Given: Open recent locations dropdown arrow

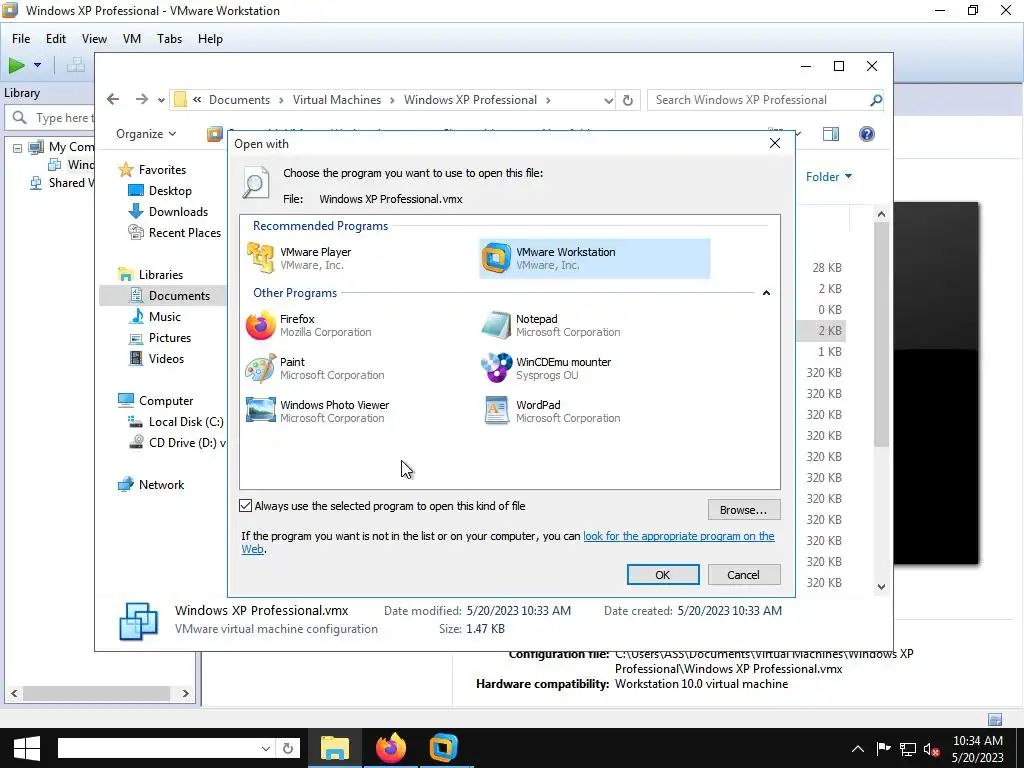Looking at the screenshot, I should click(161, 101).
